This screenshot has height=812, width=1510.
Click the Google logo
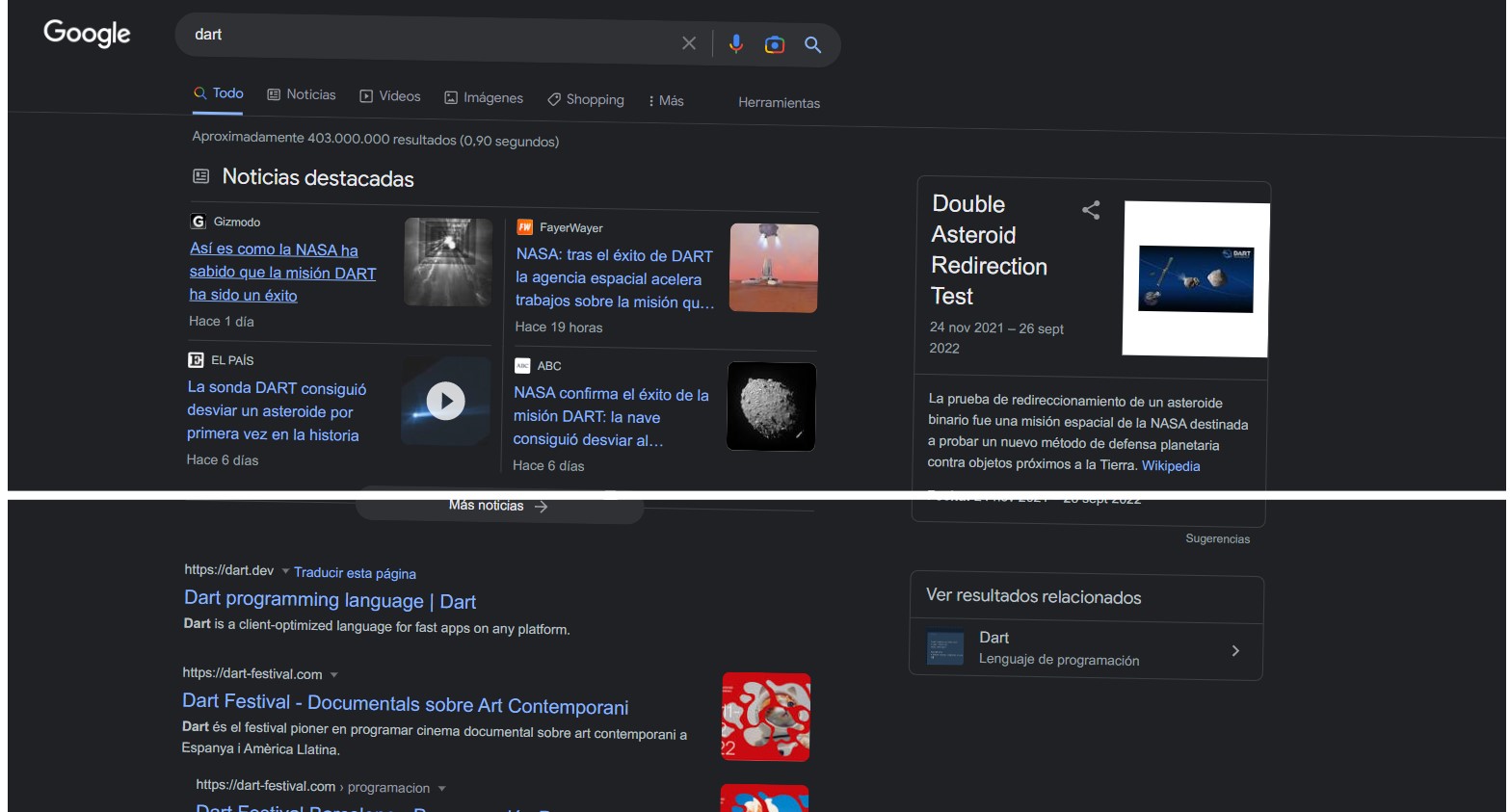86,34
